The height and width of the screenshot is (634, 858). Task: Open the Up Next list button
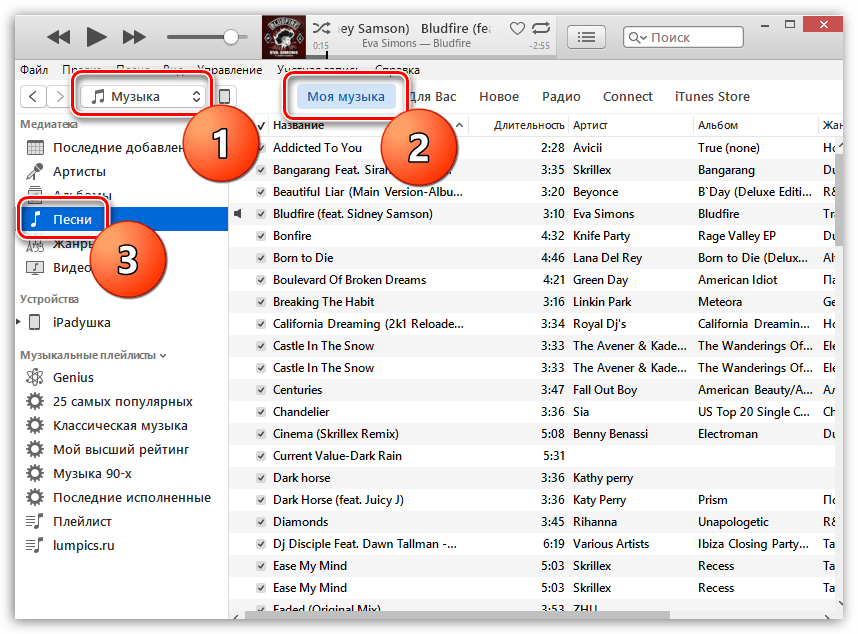[x=586, y=37]
